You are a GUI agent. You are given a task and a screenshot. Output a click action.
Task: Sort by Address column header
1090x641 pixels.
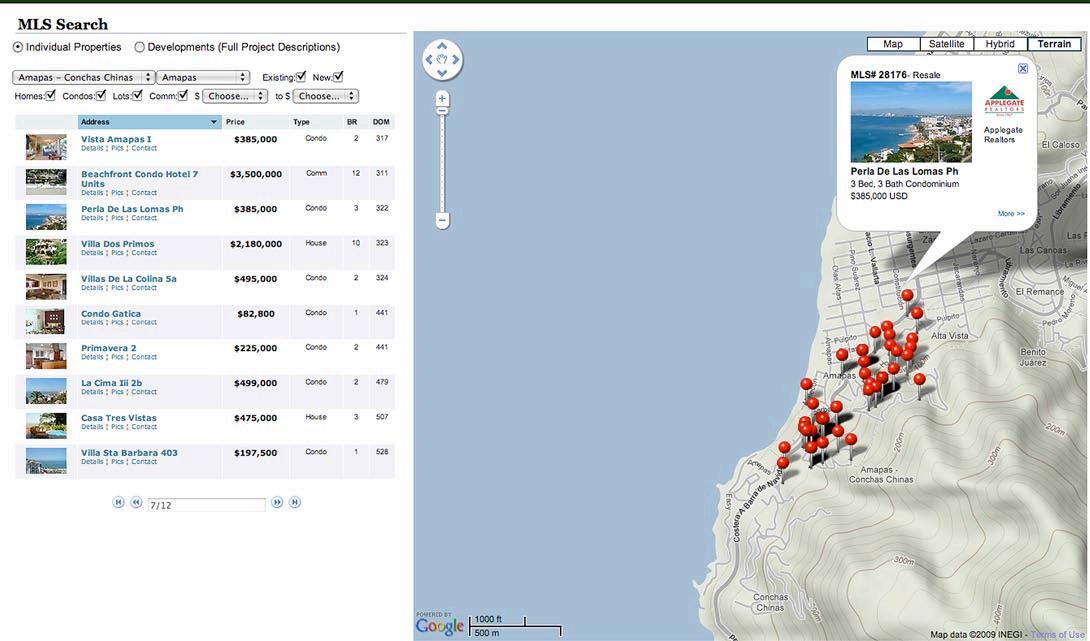tap(149, 122)
